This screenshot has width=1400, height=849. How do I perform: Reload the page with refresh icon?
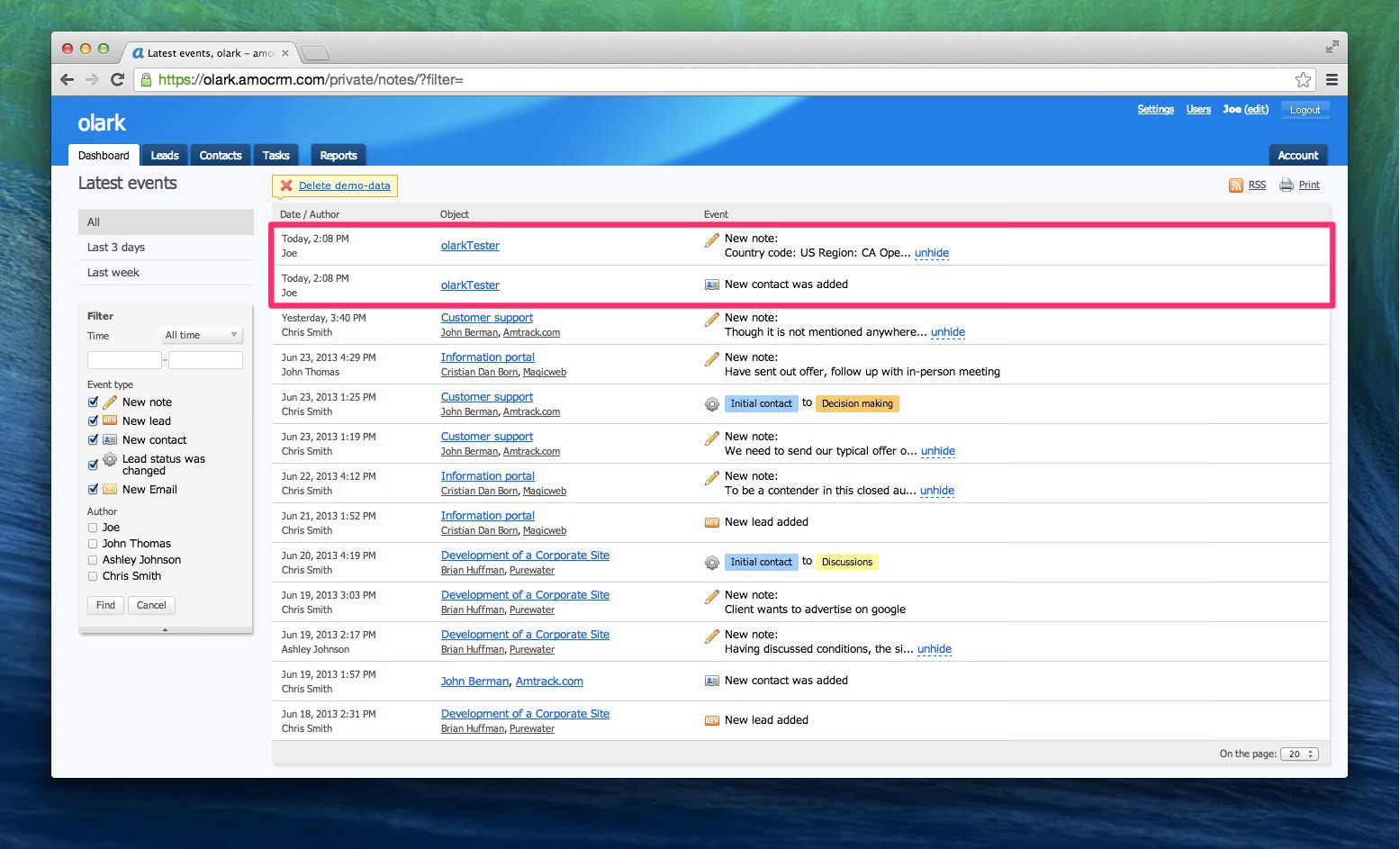point(117,80)
